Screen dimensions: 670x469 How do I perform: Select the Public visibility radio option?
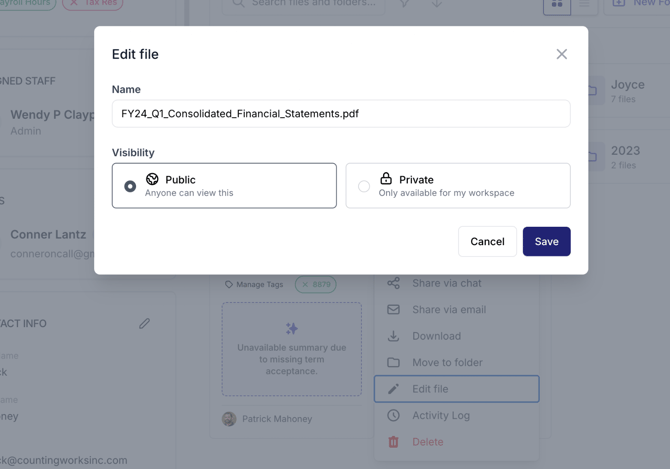130,186
